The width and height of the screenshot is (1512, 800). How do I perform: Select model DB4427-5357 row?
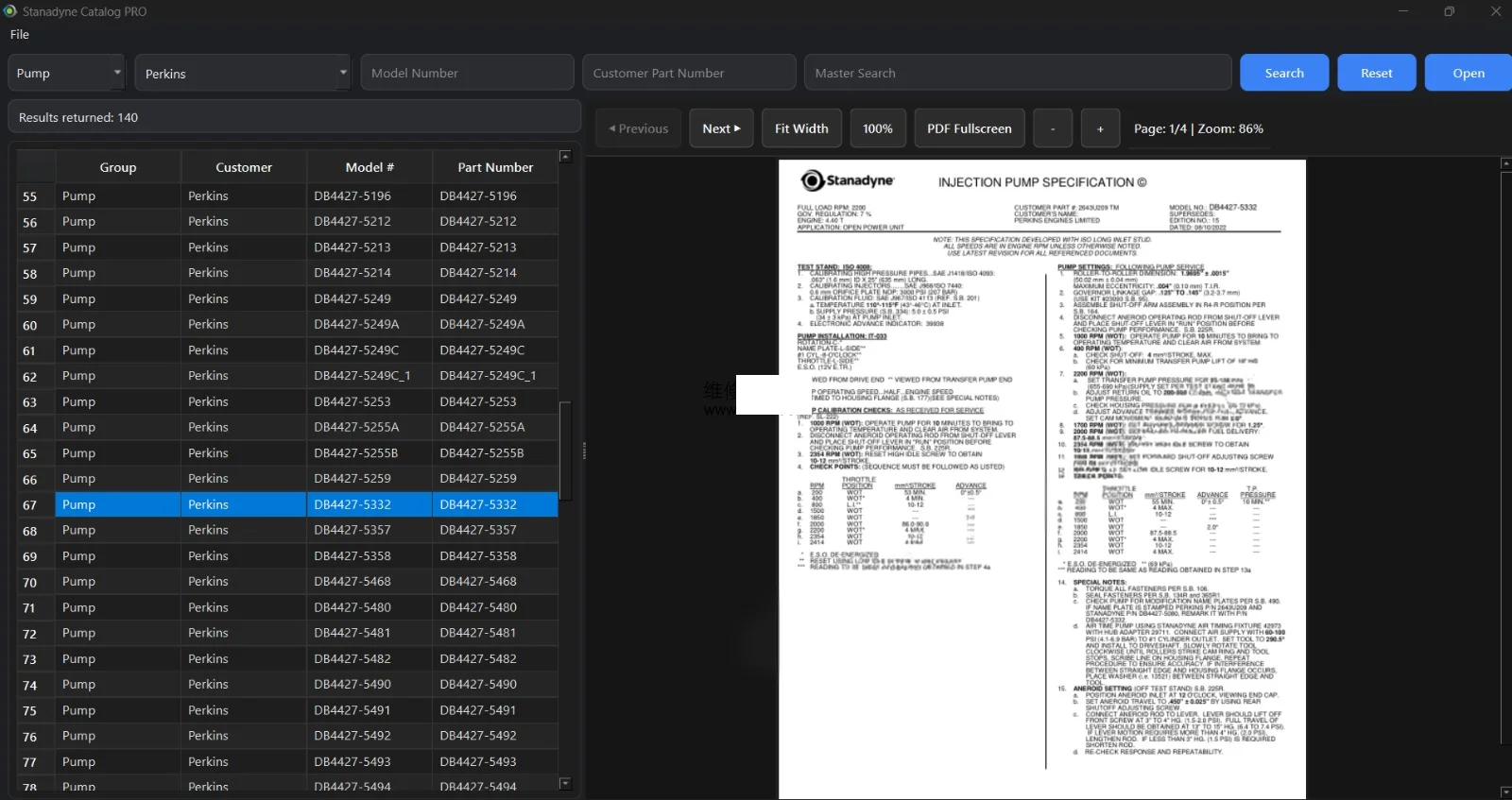pyautogui.click(x=369, y=531)
